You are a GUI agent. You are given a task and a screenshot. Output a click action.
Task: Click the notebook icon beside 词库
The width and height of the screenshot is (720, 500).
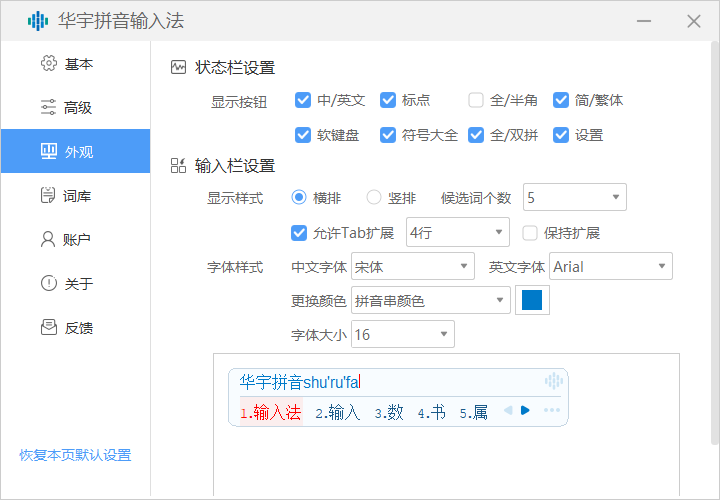tap(48, 195)
